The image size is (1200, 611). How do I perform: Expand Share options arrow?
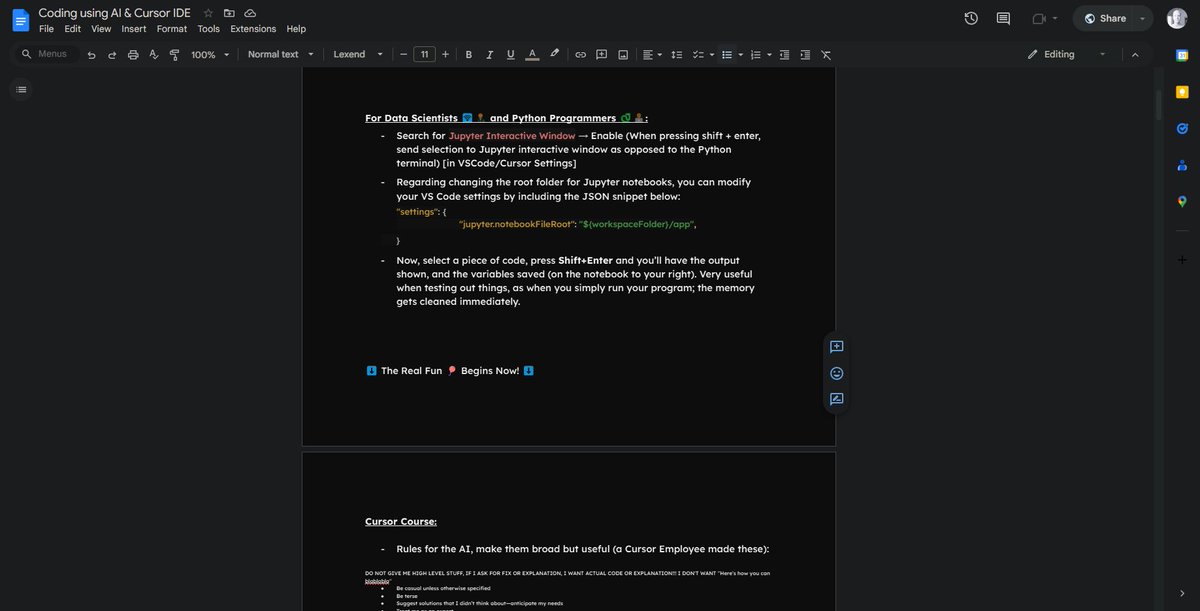coord(1142,18)
